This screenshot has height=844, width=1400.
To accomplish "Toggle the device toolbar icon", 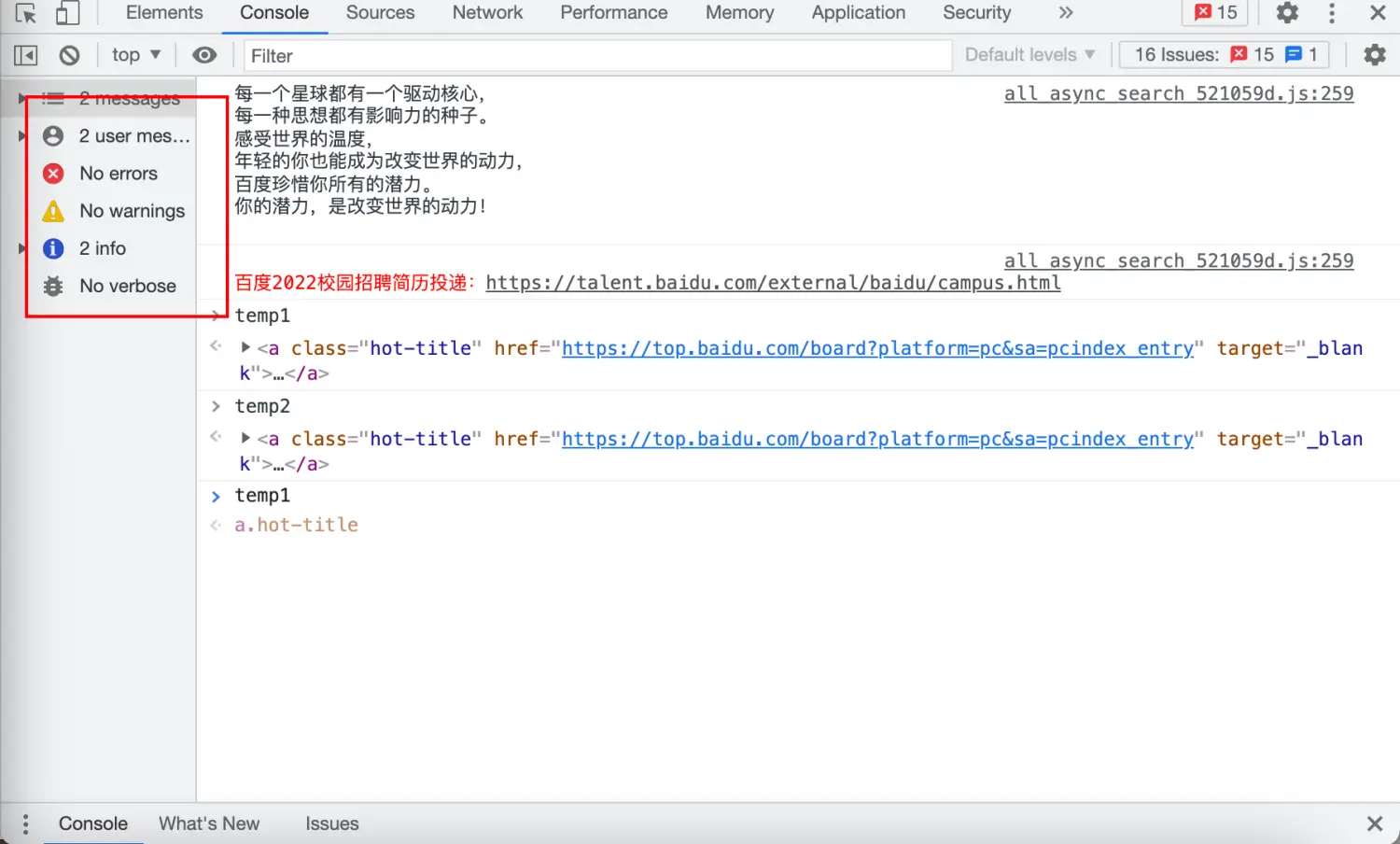I will pos(67,13).
